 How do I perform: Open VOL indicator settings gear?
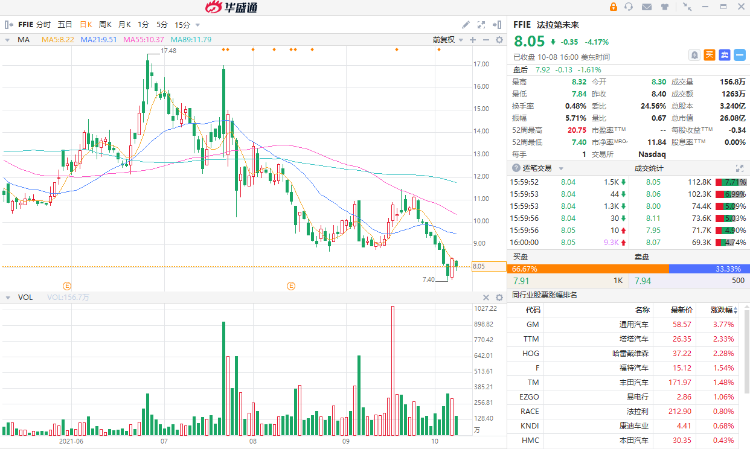[499, 297]
